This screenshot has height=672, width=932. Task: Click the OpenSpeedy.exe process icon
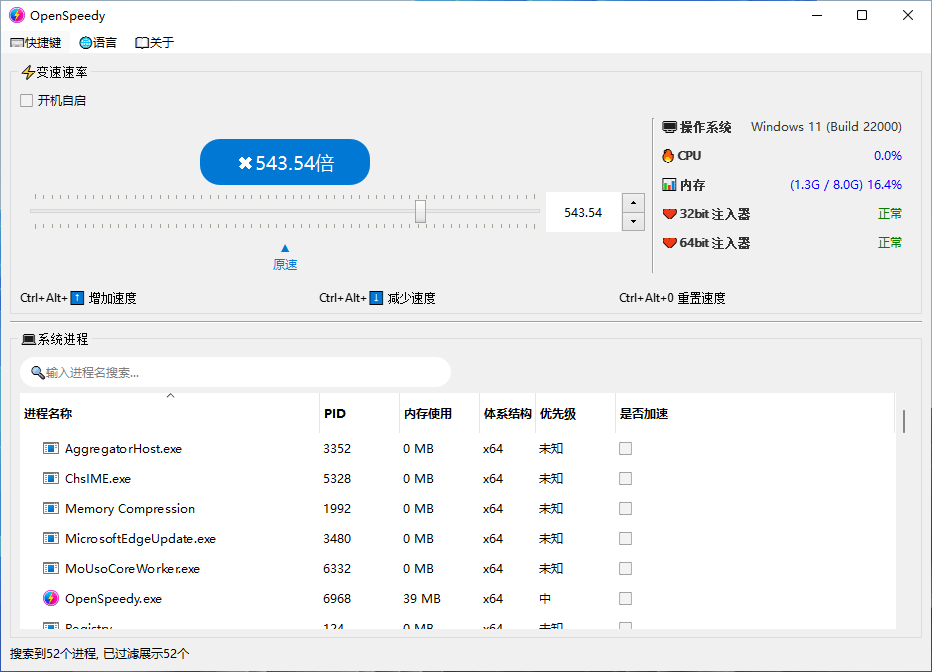coord(51,598)
